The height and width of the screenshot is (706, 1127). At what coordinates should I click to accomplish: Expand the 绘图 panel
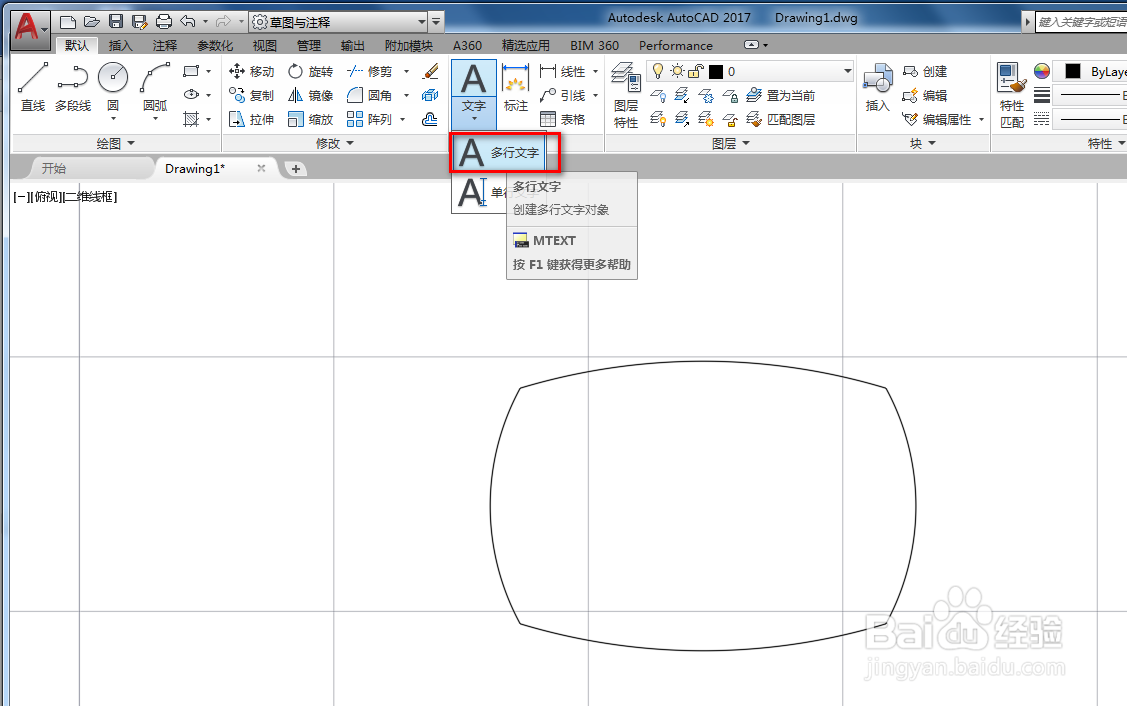pyautogui.click(x=116, y=143)
